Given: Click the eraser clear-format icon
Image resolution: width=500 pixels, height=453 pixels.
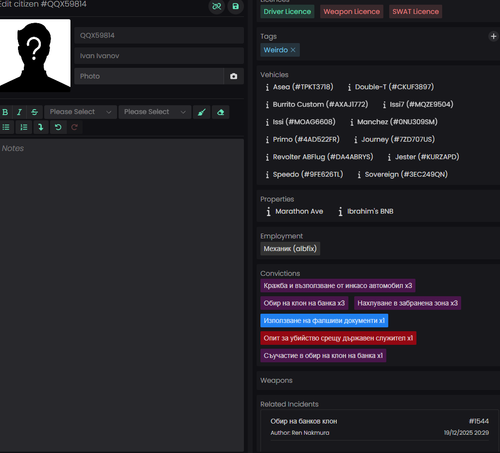Looking at the screenshot, I should coord(220,112).
